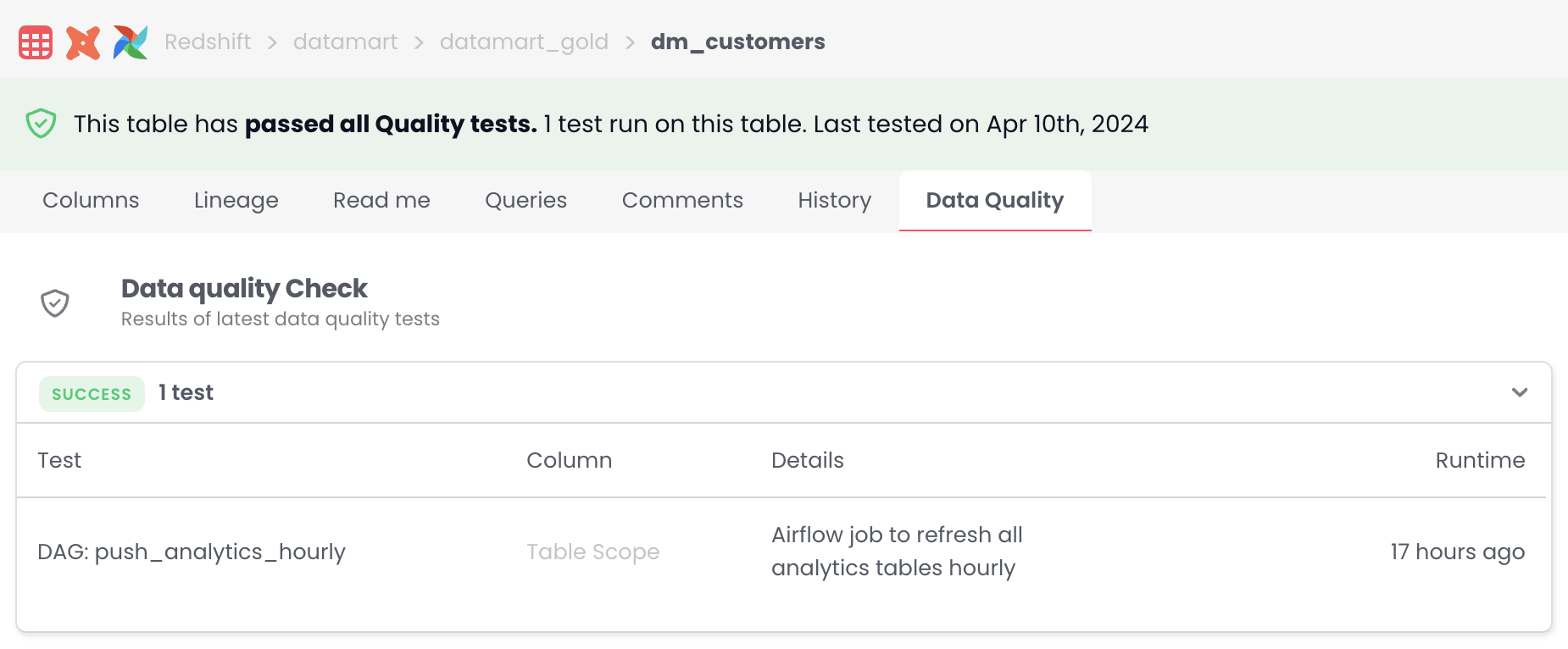
Task: Click the Test column header
Action: (x=59, y=461)
